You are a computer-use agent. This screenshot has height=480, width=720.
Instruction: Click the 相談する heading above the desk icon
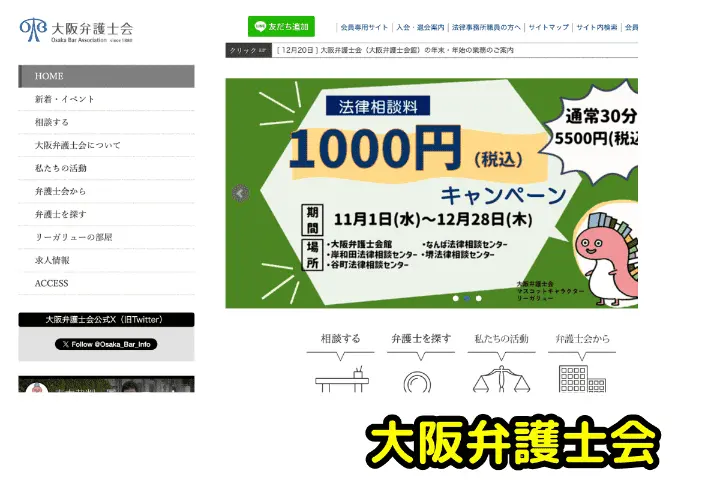pos(340,339)
